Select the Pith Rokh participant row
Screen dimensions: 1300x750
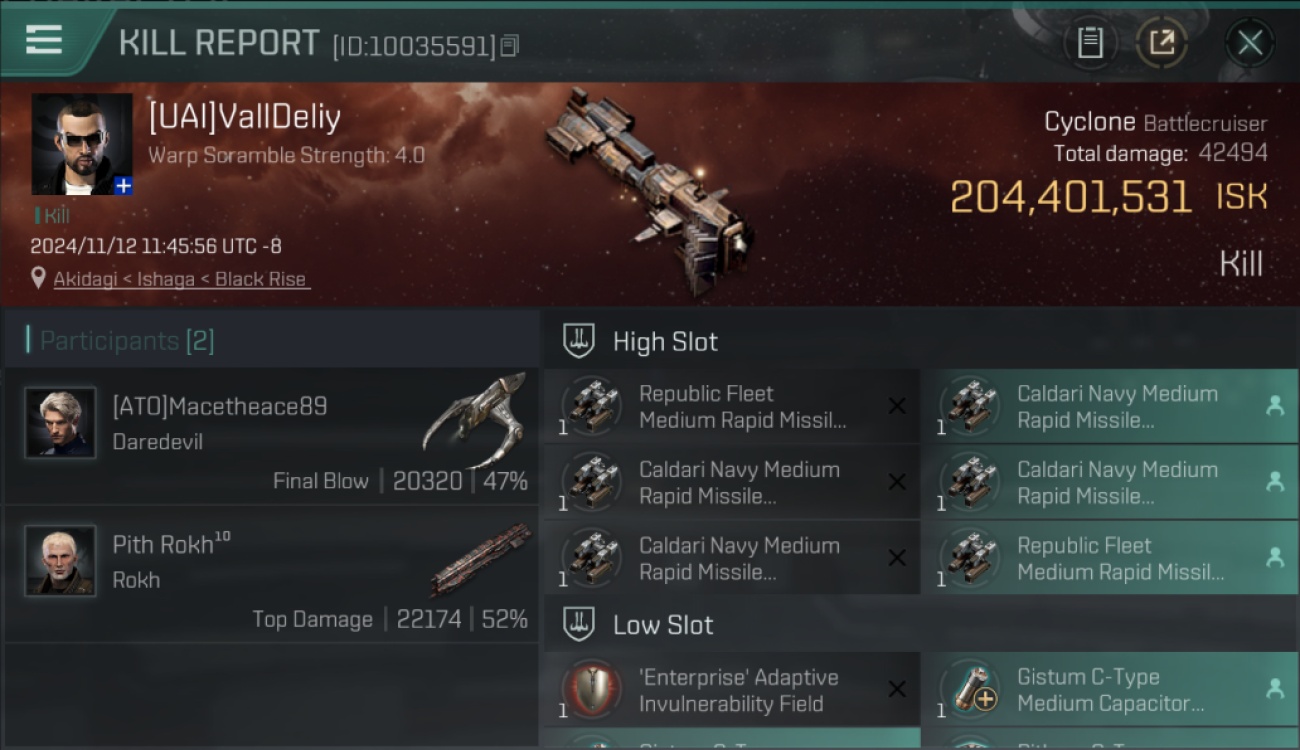[x=272, y=575]
